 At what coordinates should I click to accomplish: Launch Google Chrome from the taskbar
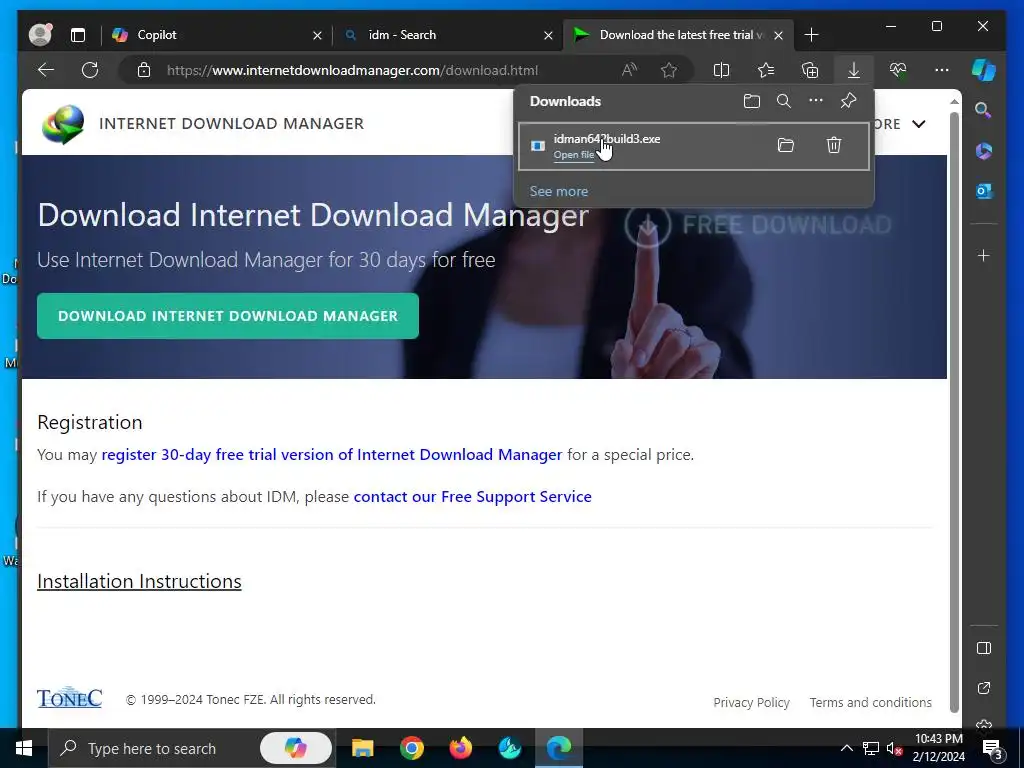click(x=411, y=748)
